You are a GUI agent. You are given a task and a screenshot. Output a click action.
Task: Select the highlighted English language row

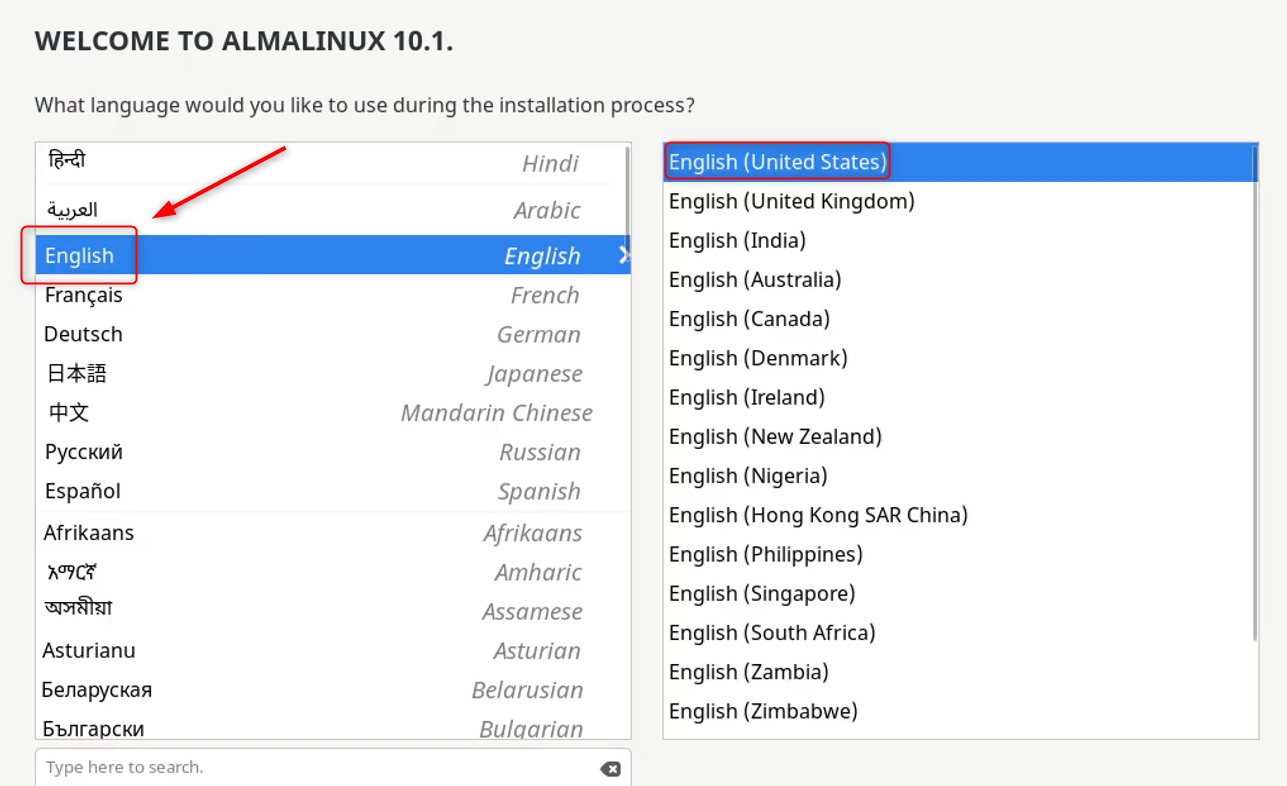pos(333,255)
